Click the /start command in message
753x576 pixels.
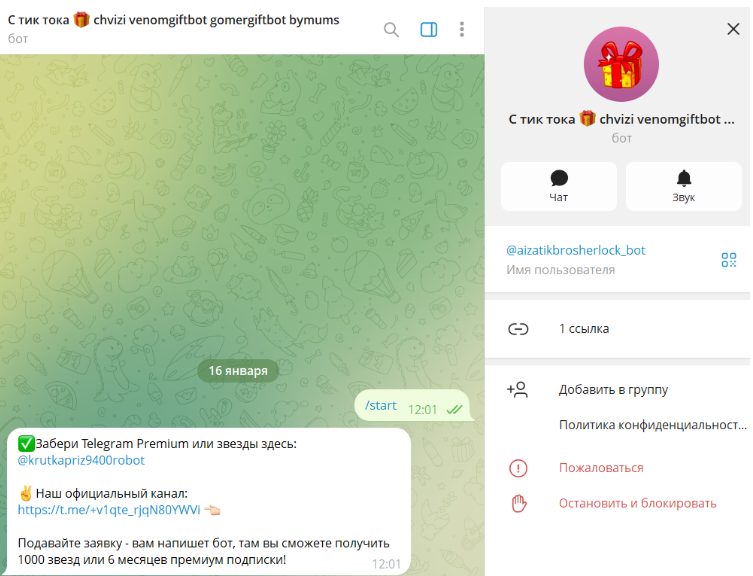(380, 405)
